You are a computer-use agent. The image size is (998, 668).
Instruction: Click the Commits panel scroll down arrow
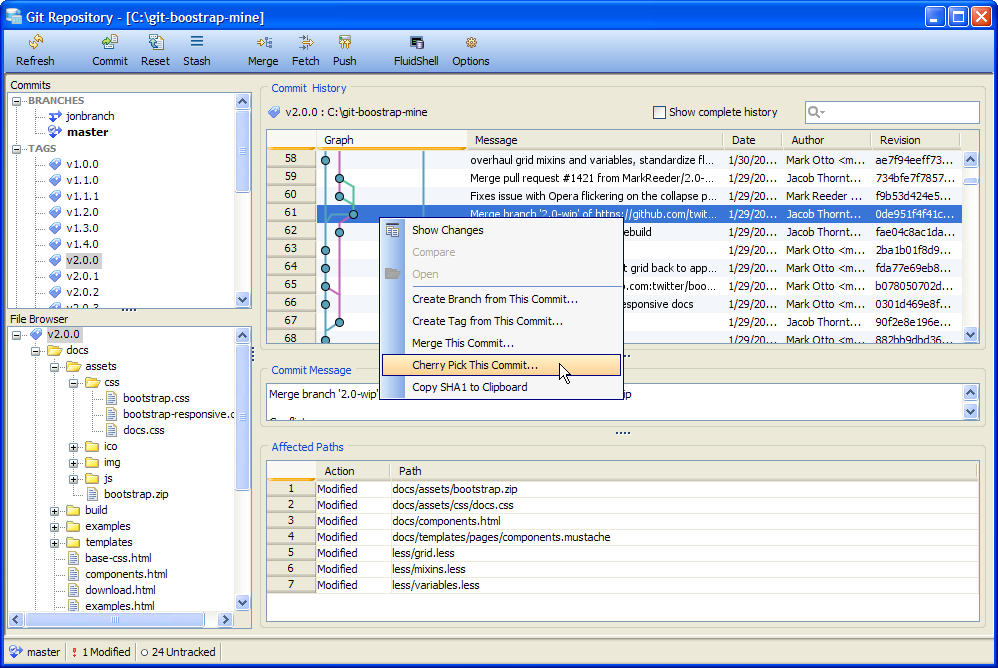[x=242, y=299]
